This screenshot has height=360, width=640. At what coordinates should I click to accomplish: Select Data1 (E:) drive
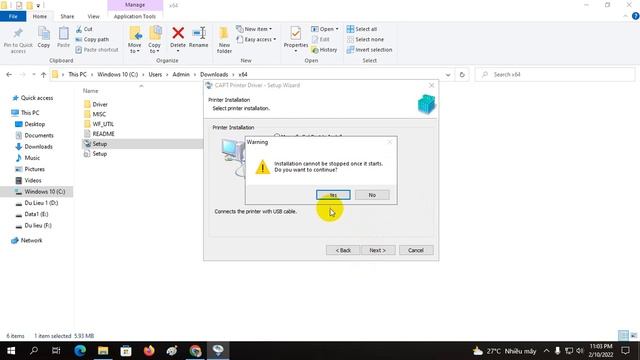pos(36,214)
